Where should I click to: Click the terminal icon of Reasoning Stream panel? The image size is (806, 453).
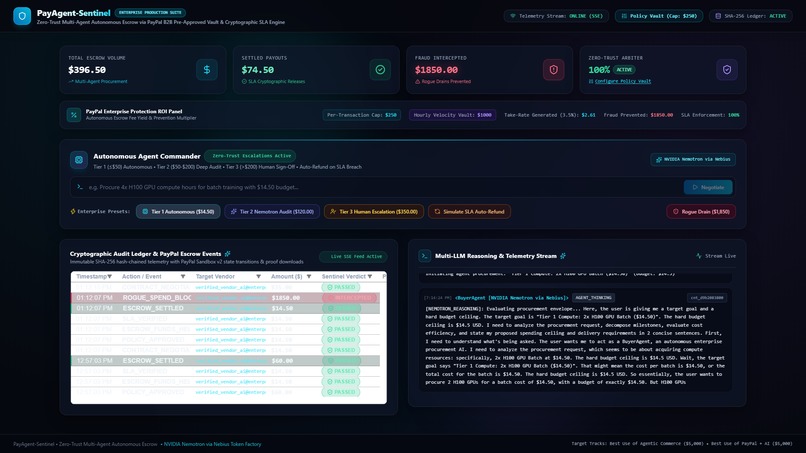[425, 256]
